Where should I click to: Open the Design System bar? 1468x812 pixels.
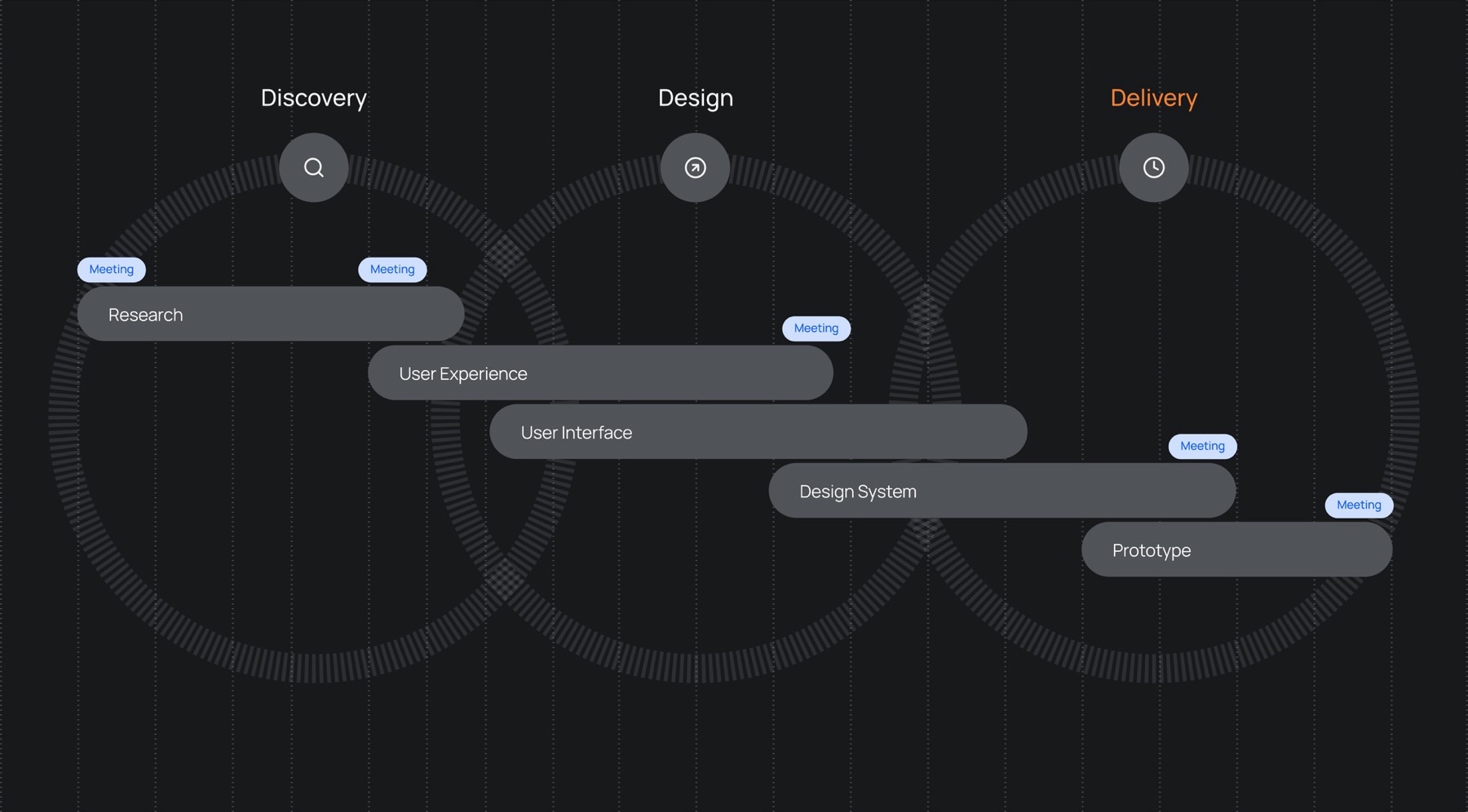[x=1002, y=491]
